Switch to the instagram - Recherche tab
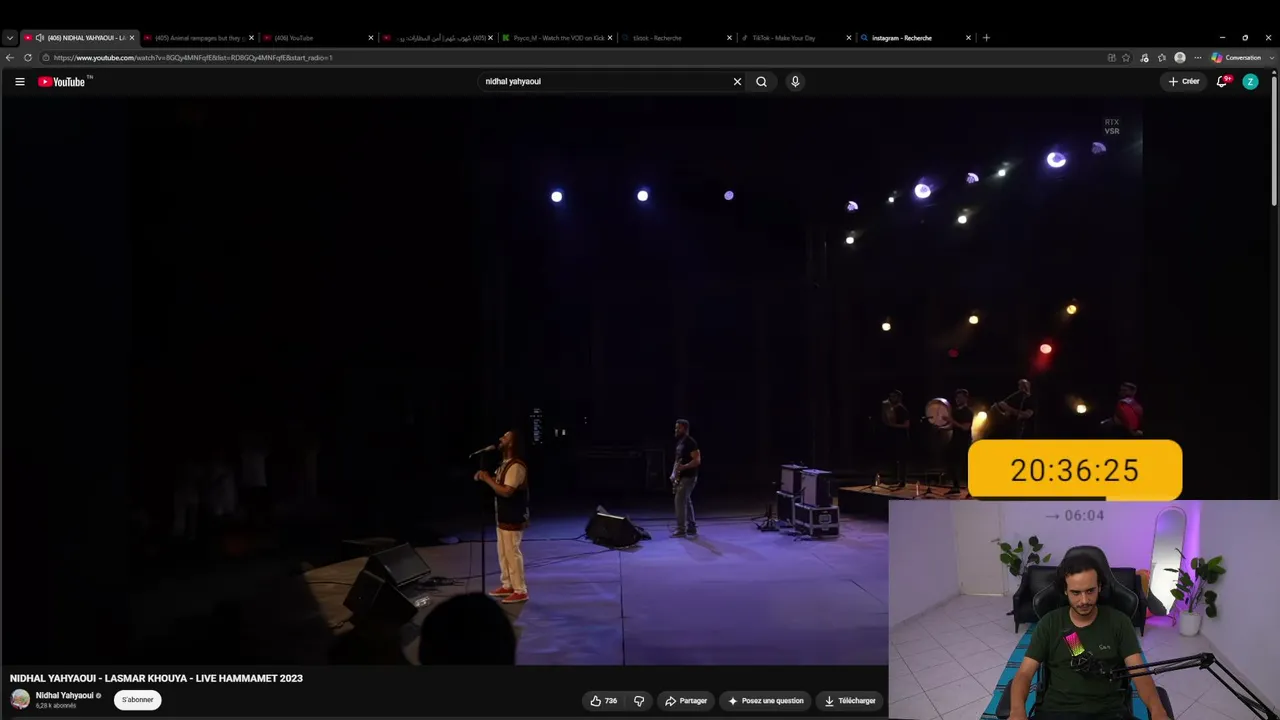The image size is (1280, 720). tap(915, 38)
